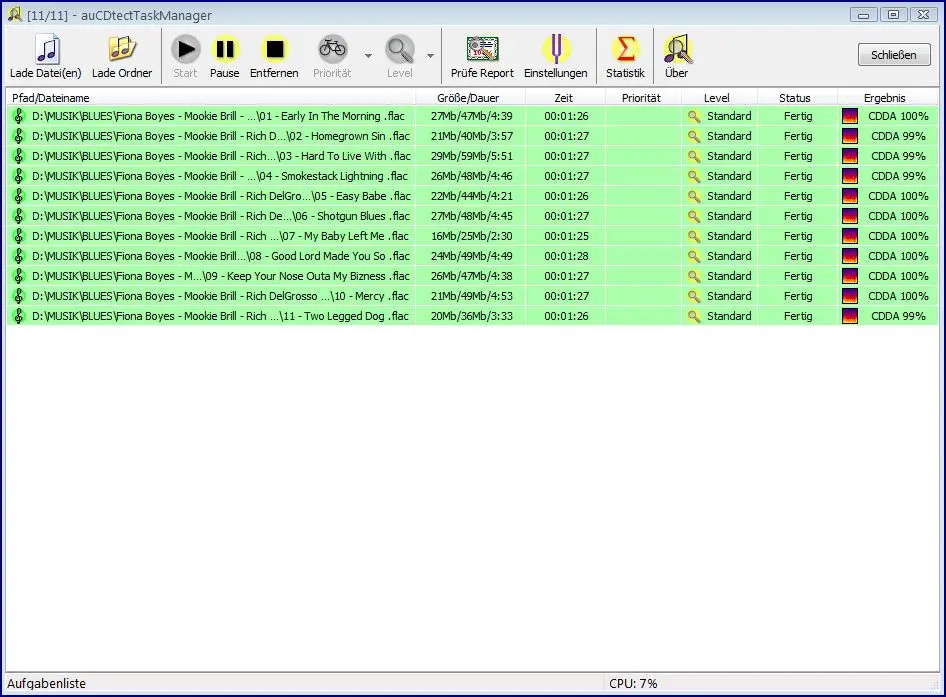Click magnifier level icon in Mercy row
Viewport: 946px width, 697px height.
694,296
